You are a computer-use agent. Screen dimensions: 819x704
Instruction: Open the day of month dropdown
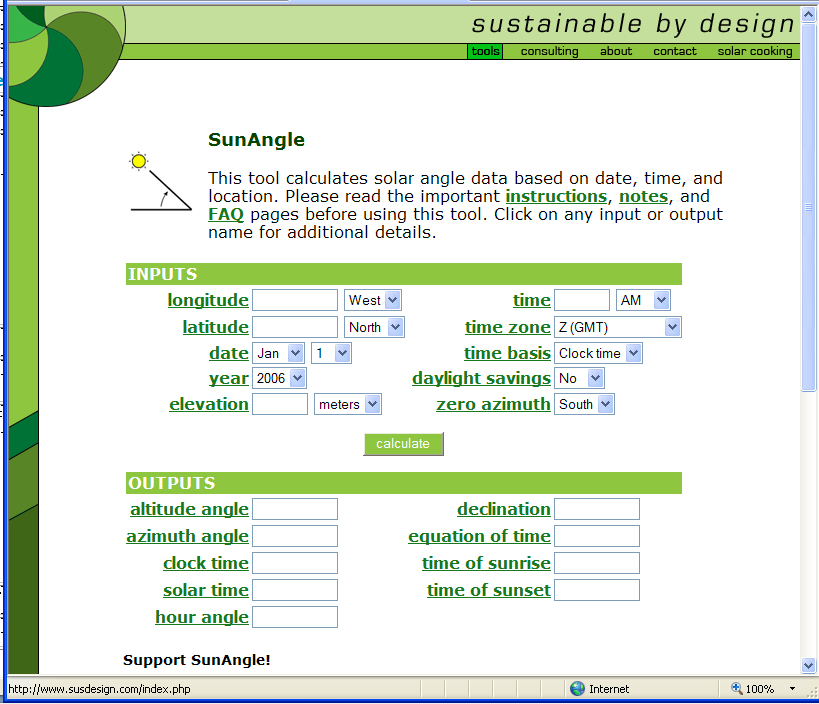[x=331, y=353]
